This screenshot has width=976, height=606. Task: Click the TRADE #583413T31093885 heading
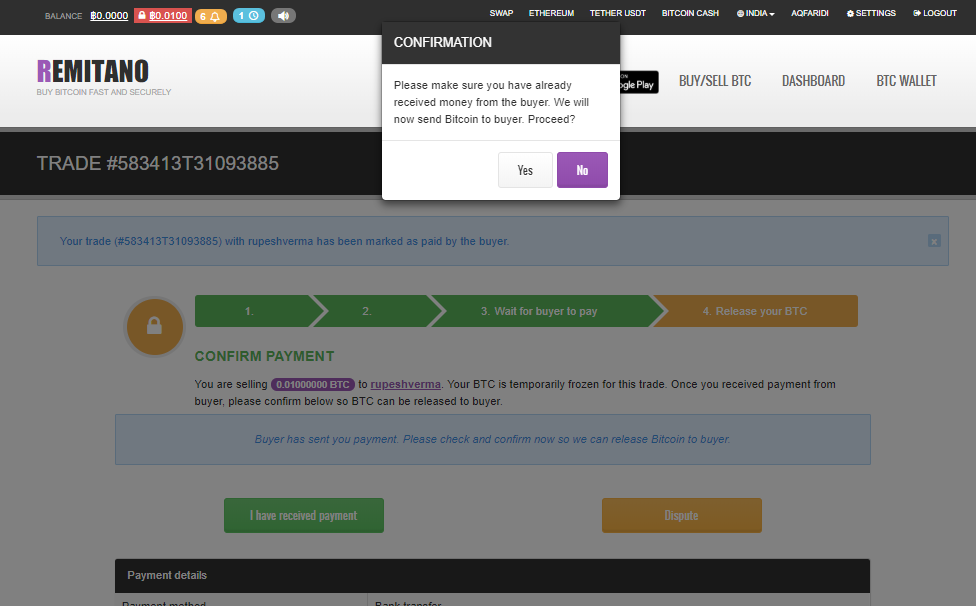(157, 164)
